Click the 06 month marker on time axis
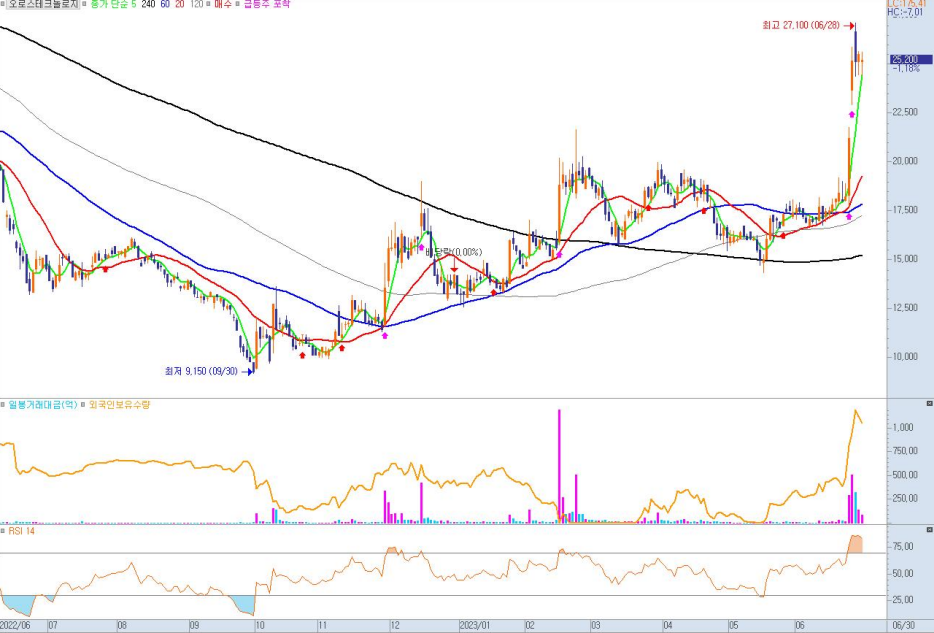Viewport: 934px width, 633px height. [x=800, y=626]
